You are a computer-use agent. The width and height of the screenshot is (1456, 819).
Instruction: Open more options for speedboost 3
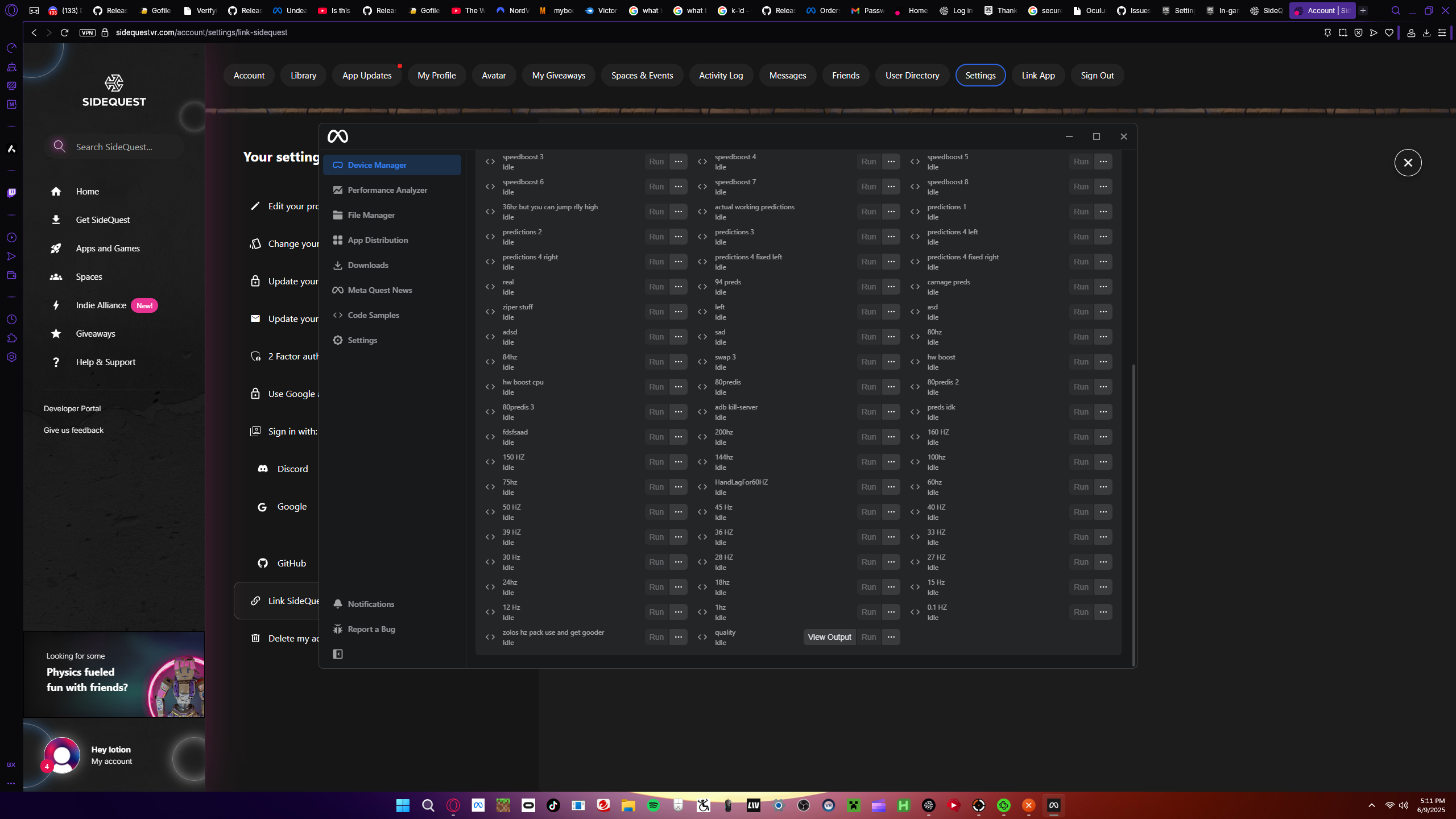pyautogui.click(x=678, y=162)
